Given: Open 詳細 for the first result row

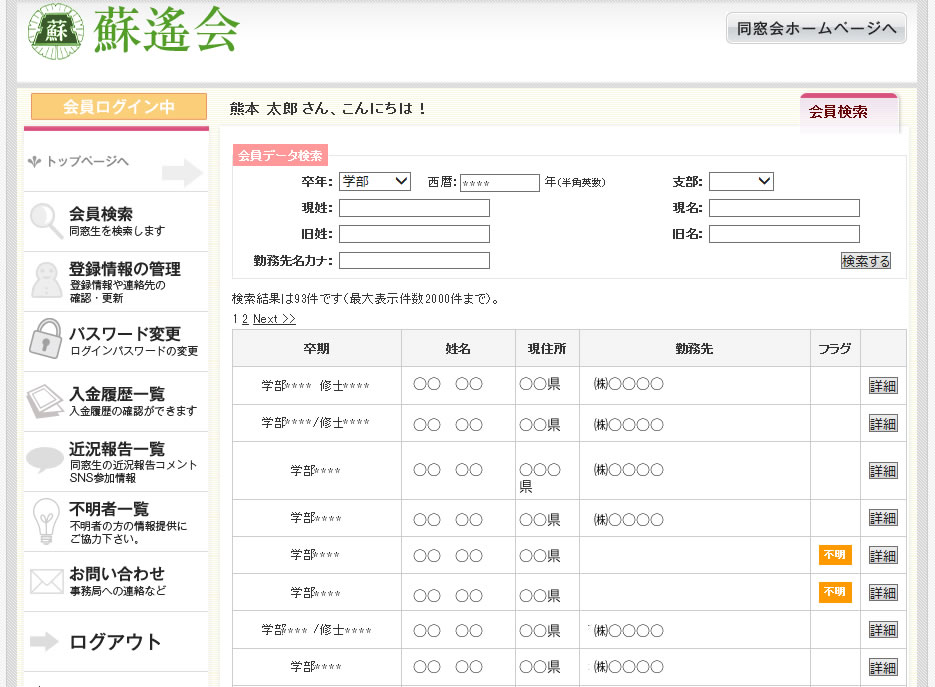Looking at the screenshot, I should pyautogui.click(x=882, y=386).
